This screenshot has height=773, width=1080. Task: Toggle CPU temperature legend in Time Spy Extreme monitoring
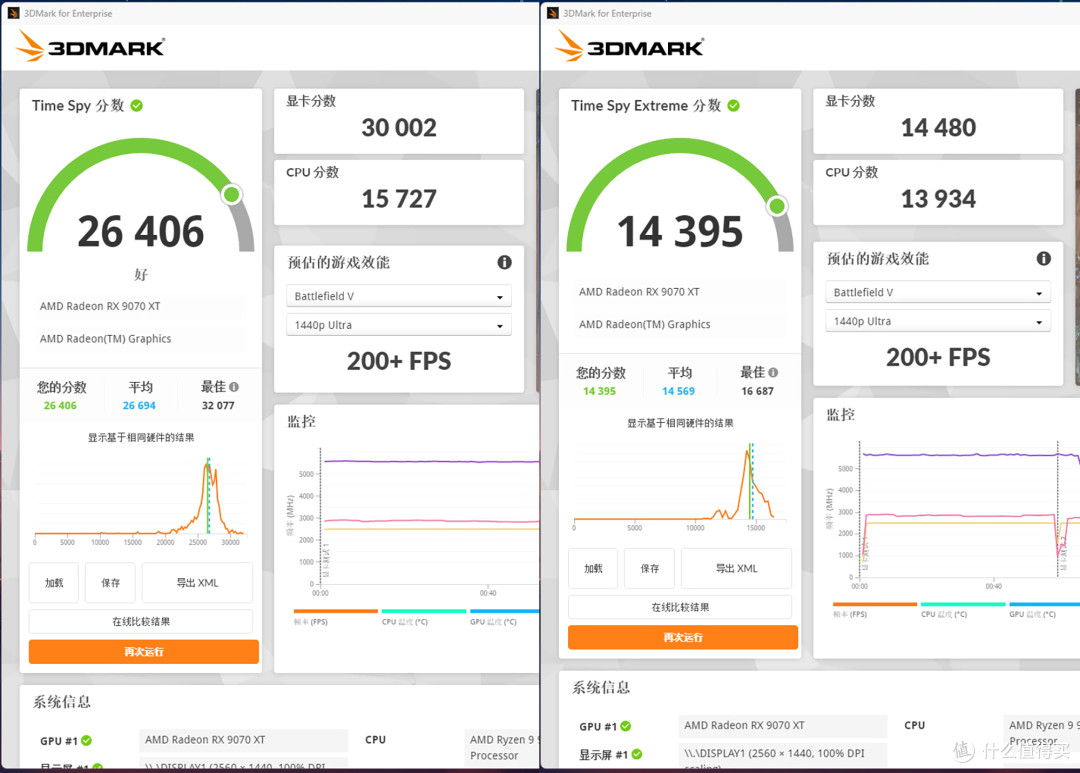click(x=963, y=609)
